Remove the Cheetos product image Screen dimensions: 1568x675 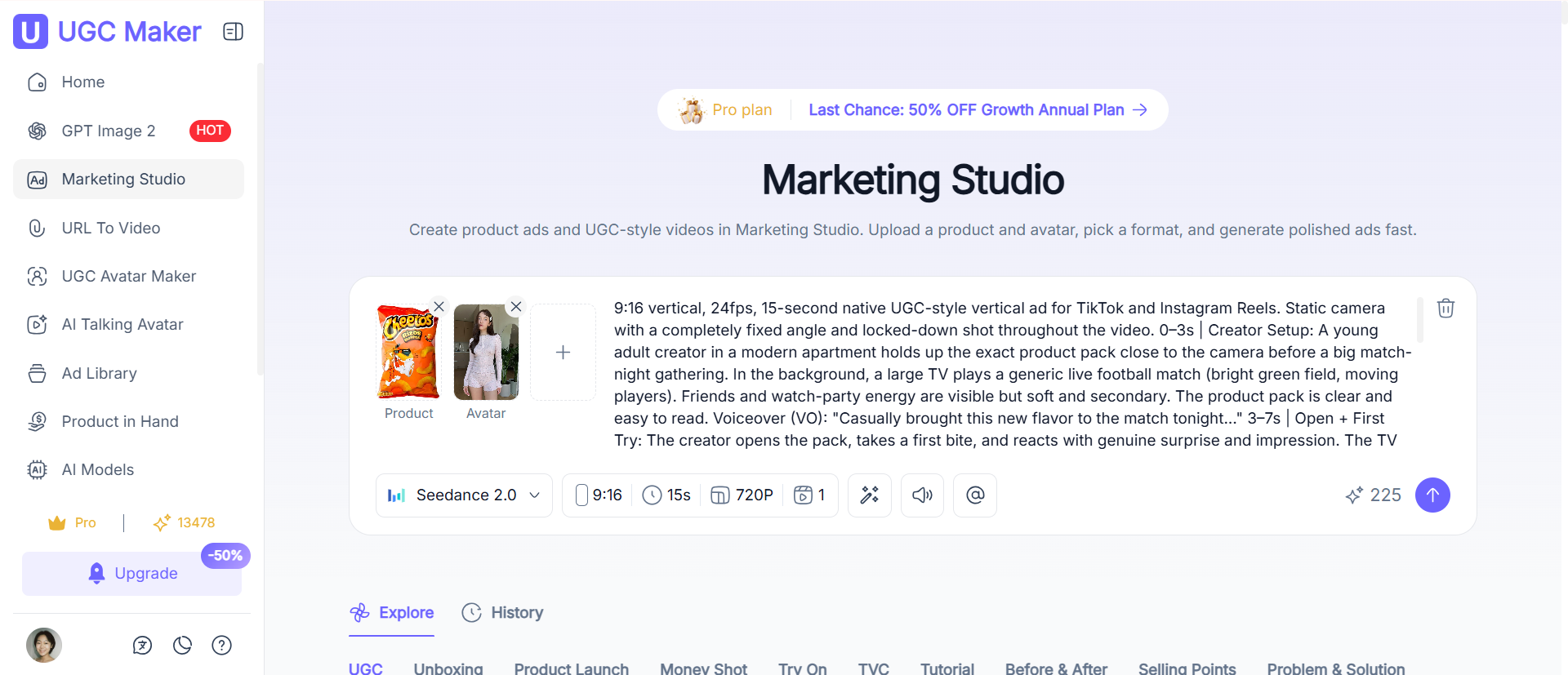pyautogui.click(x=439, y=307)
